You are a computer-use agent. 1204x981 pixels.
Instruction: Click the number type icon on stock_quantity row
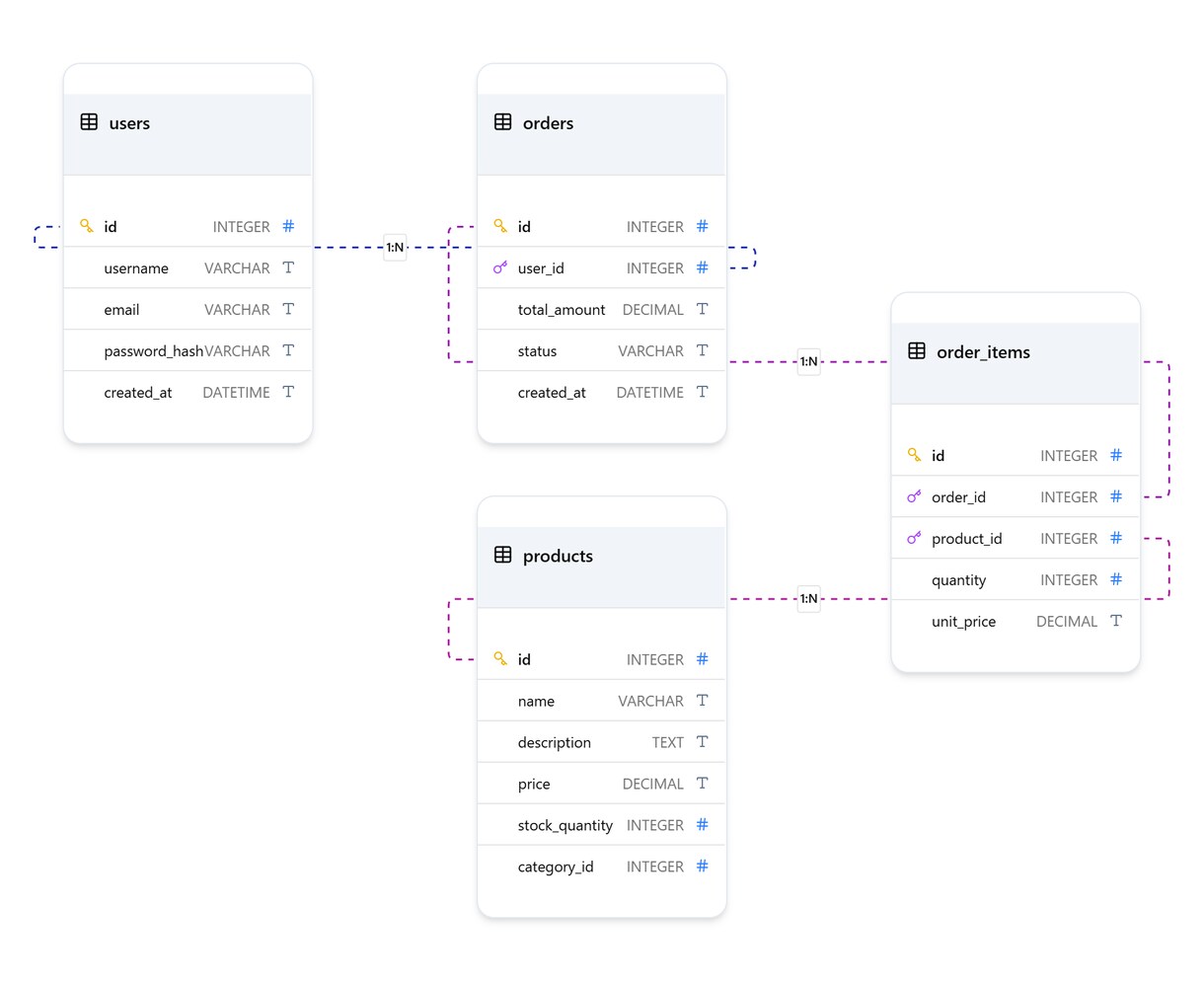(702, 824)
